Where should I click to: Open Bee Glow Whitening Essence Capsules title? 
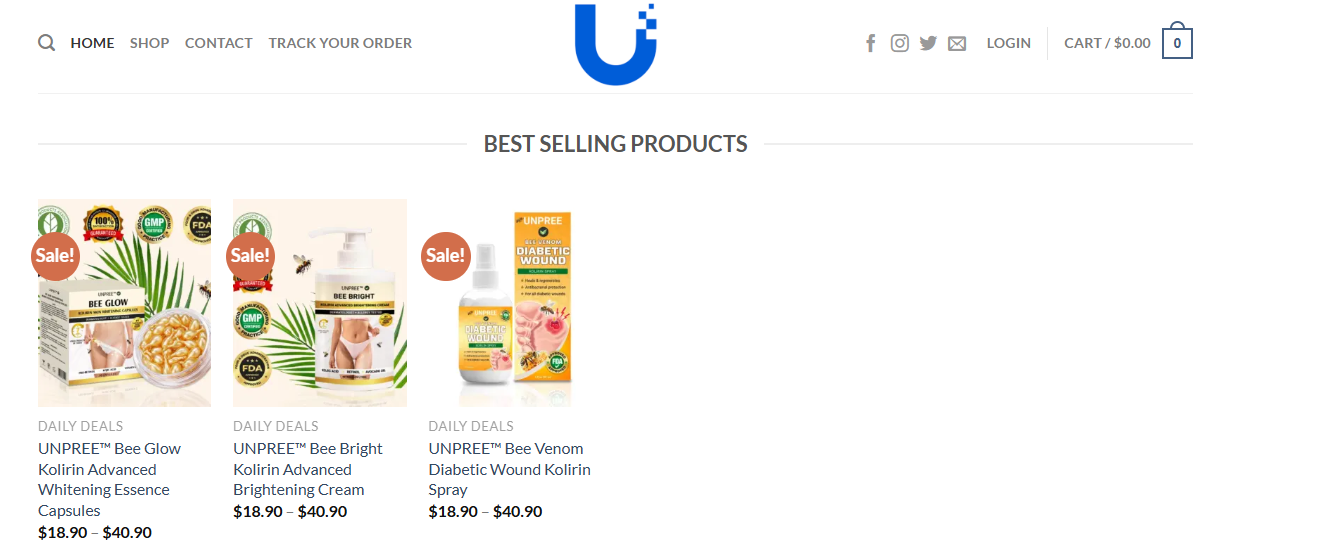pos(110,479)
